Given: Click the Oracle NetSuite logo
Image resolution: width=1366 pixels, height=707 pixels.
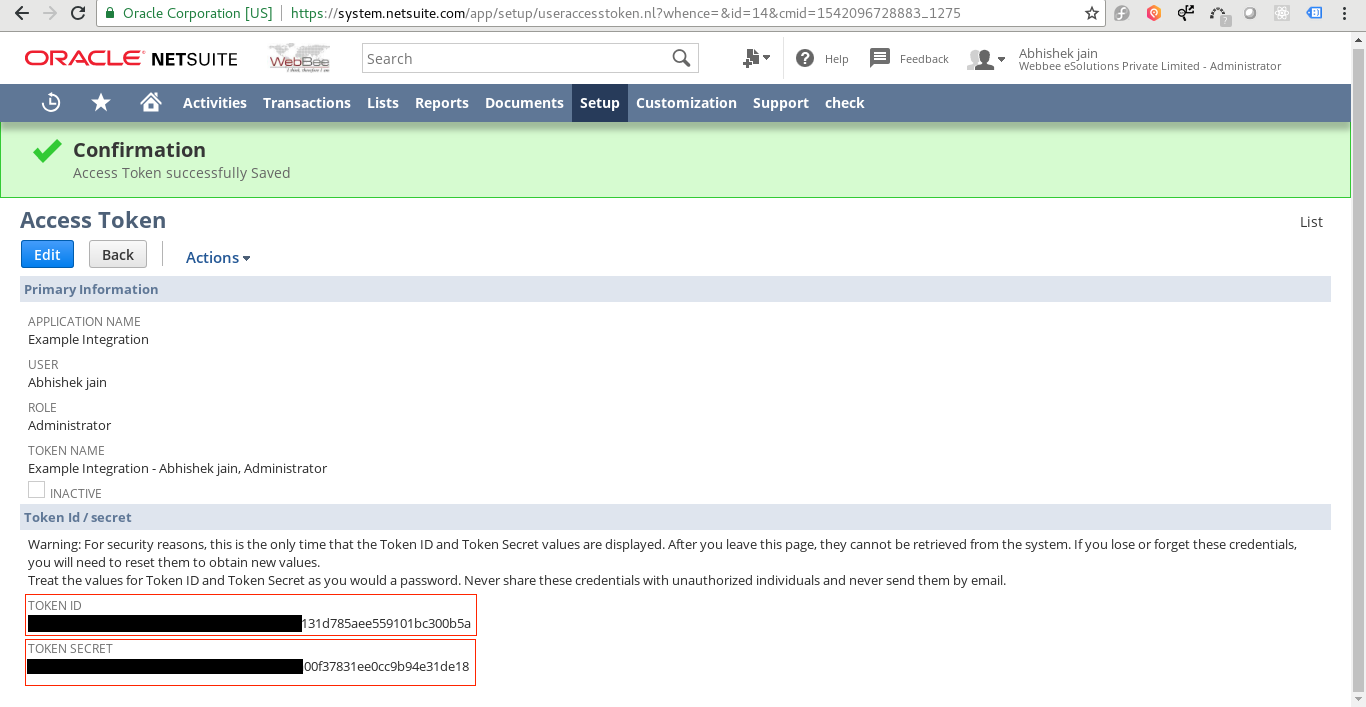Looking at the screenshot, I should (x=131, y=59).
